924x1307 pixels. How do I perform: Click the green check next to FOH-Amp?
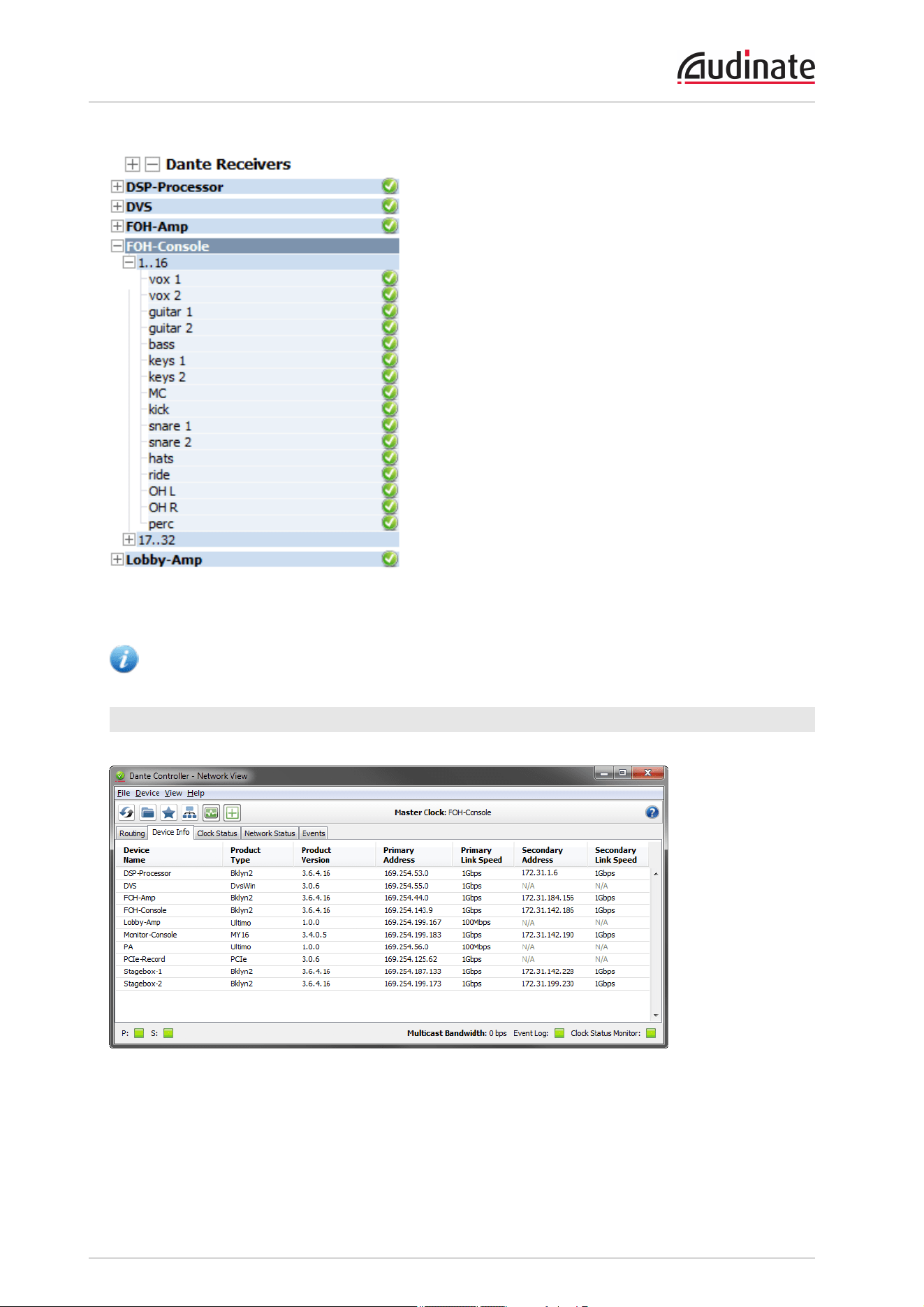point(390,226)
